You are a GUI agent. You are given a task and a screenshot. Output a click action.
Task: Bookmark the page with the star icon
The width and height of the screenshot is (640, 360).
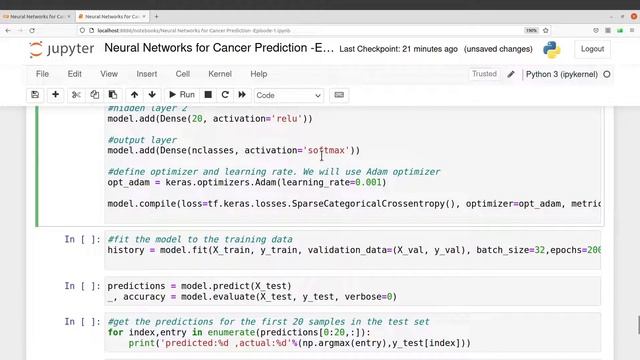point(545,31)
